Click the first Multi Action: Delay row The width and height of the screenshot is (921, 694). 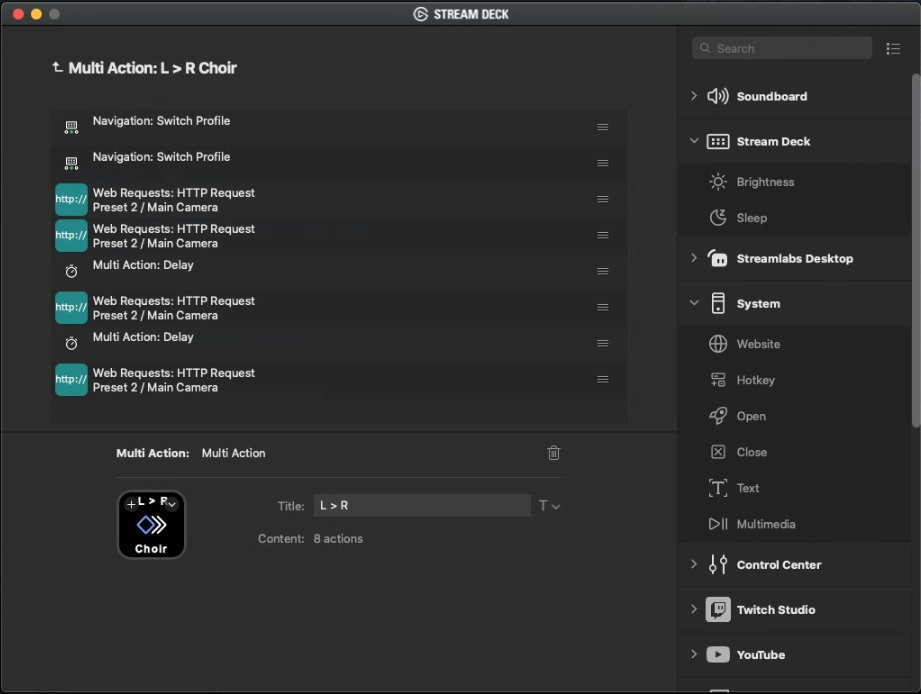[338, 271]
